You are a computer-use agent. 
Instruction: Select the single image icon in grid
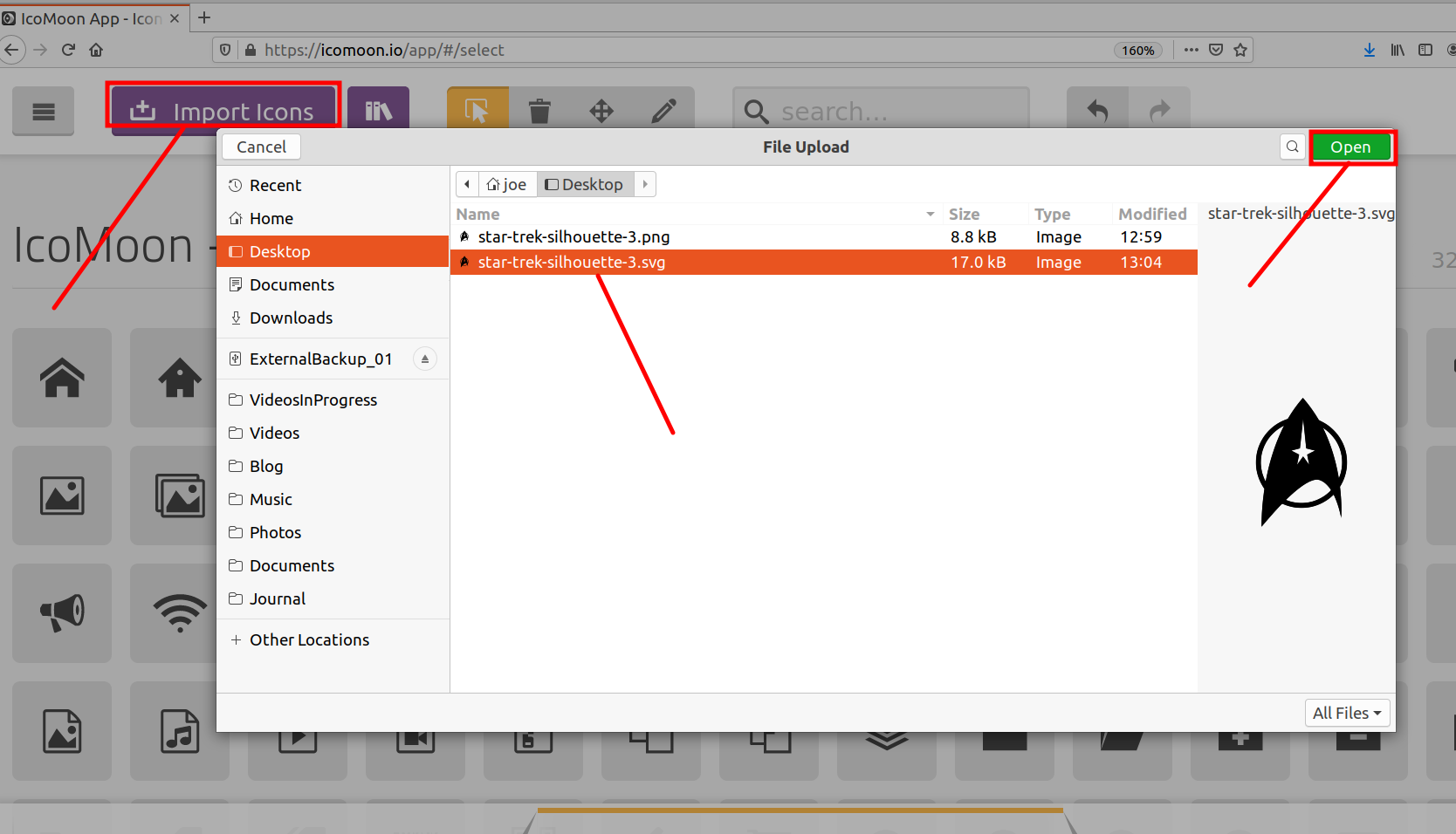[x=62, y=496]
